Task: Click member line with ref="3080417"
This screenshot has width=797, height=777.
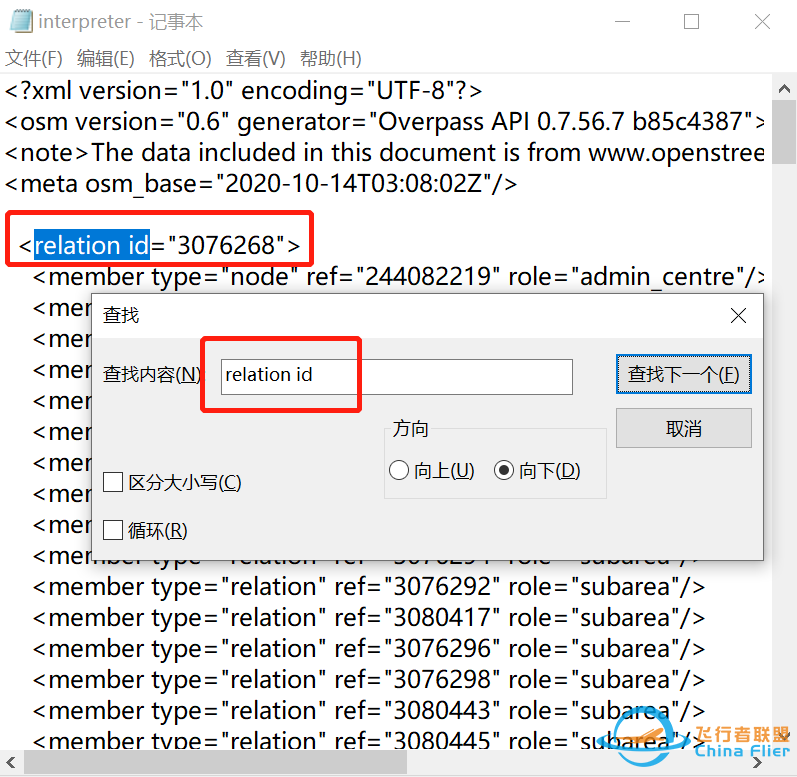Action: pyautogui.click(x=369, y=618)
